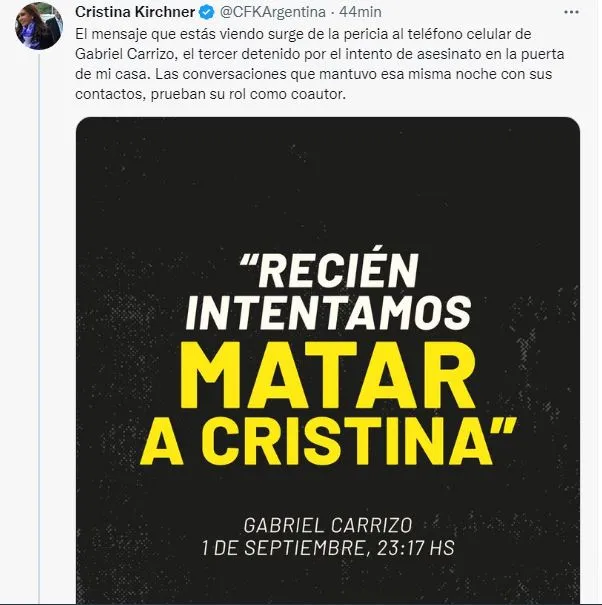Click the tweet line starting 'El mensaje que estás'
Screen dimensions: 602x605
coord(303,34)
